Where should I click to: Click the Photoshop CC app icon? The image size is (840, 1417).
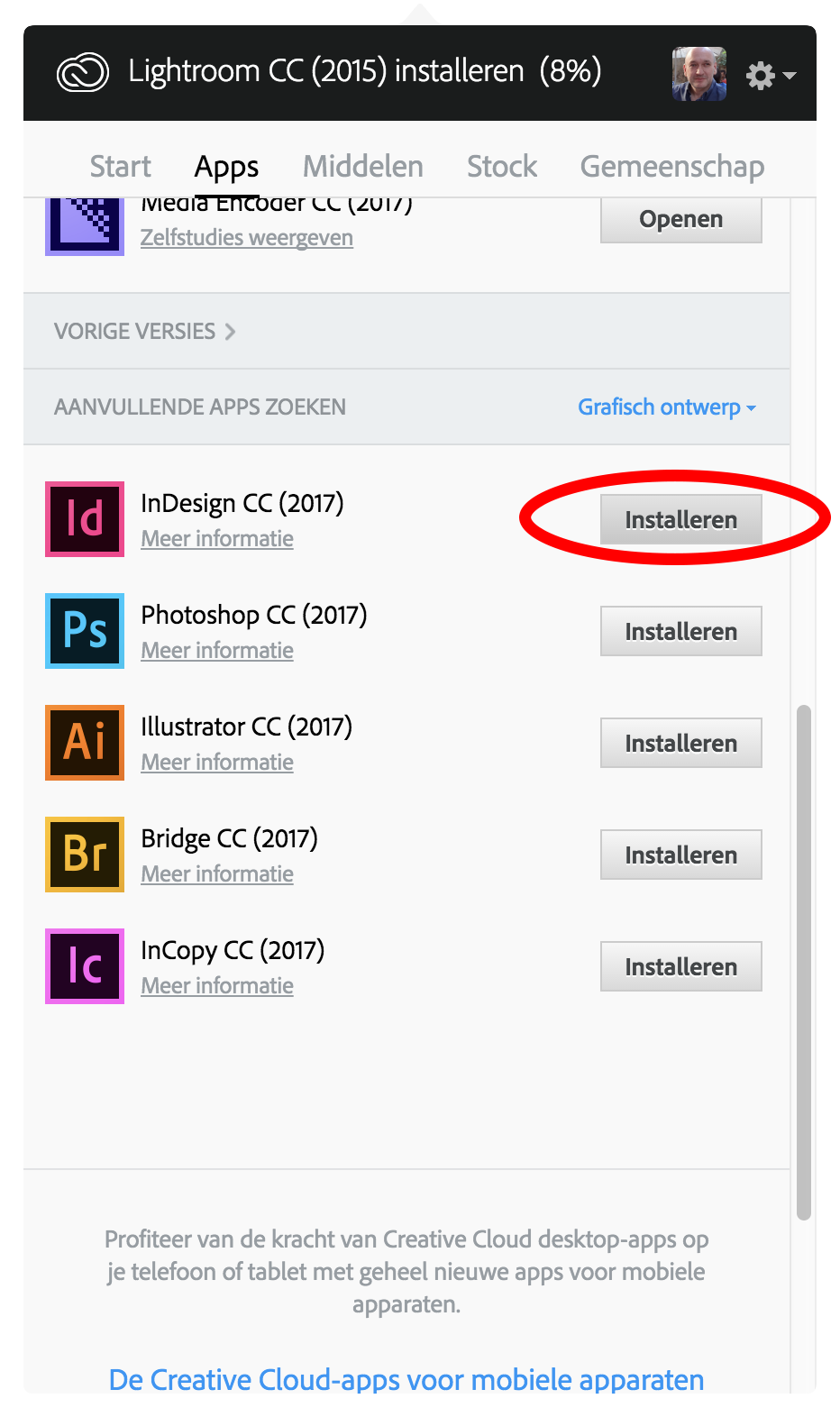[x=85, y=631]
